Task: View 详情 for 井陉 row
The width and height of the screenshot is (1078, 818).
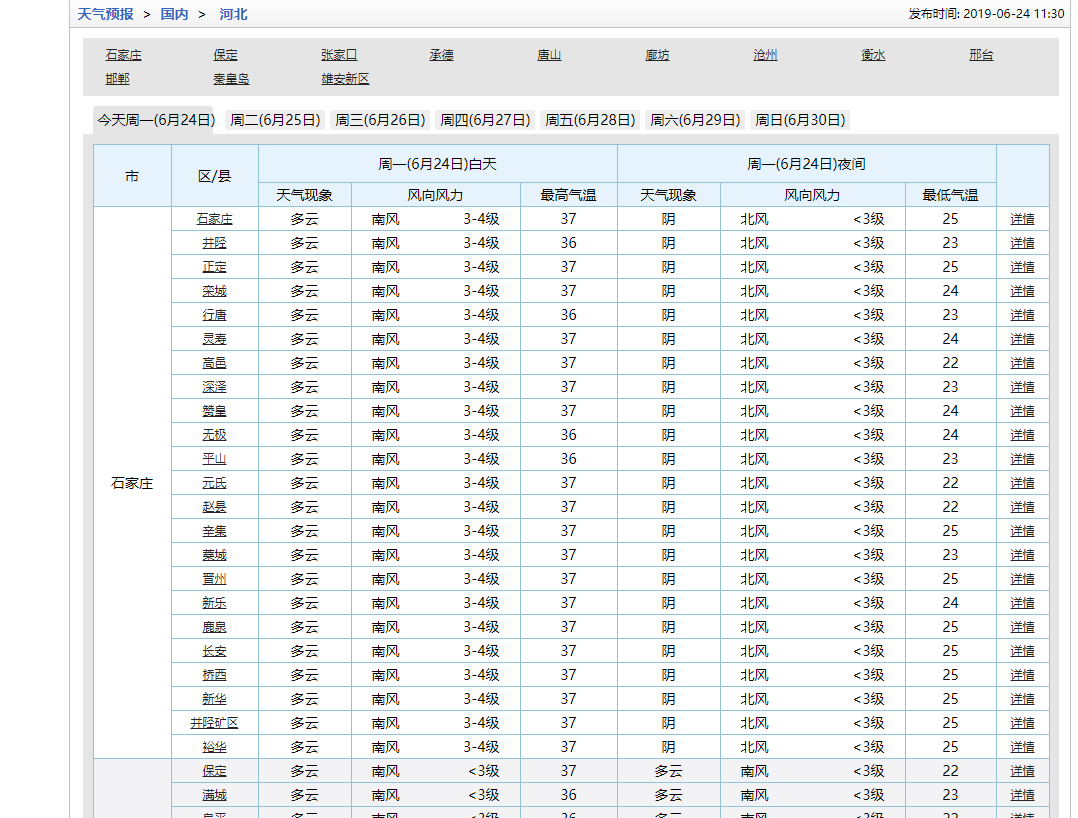Action: point(1022,243)
